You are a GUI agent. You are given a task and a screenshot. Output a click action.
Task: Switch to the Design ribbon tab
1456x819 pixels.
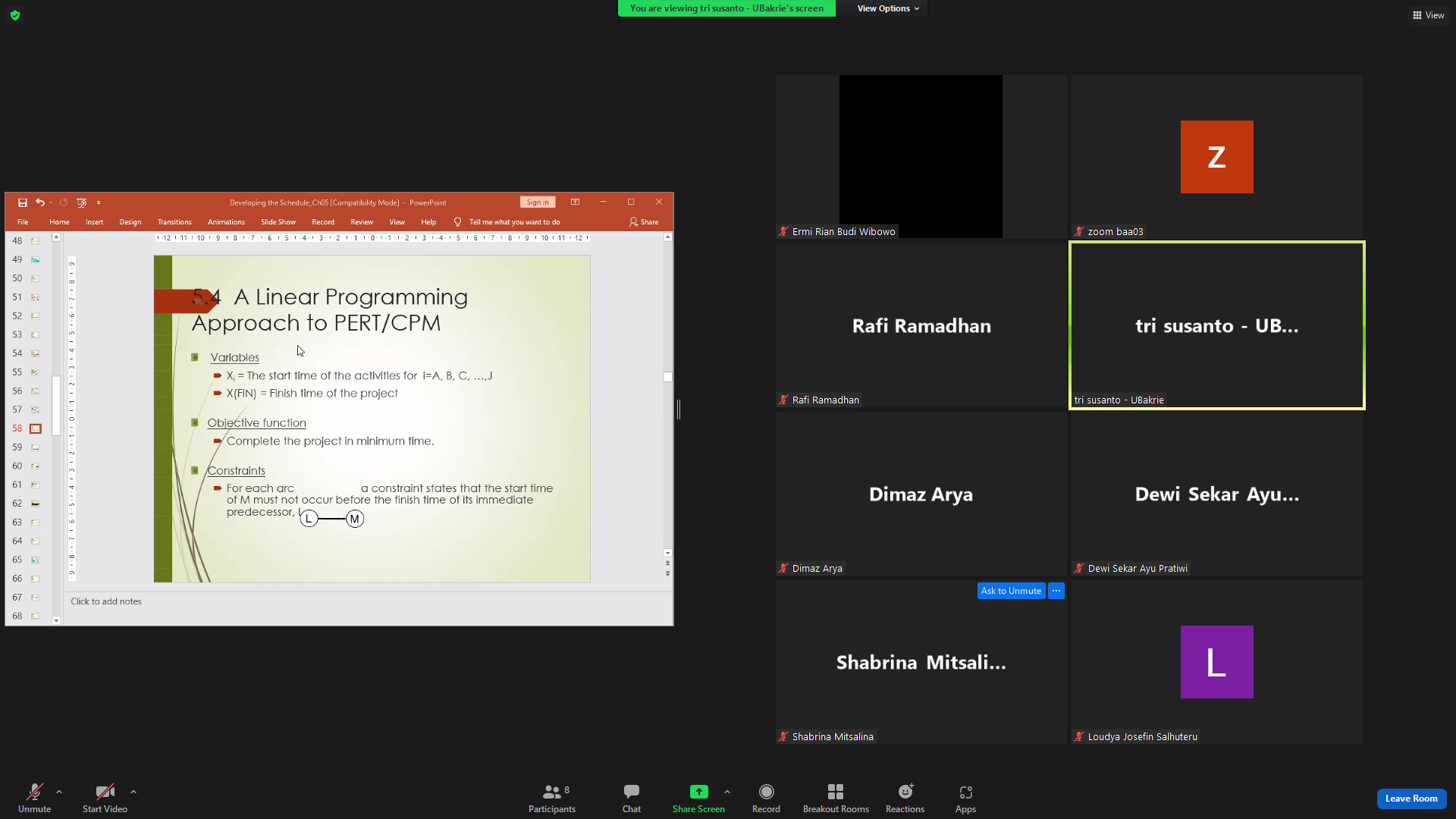pyautogui.click(x=130, y=222)
